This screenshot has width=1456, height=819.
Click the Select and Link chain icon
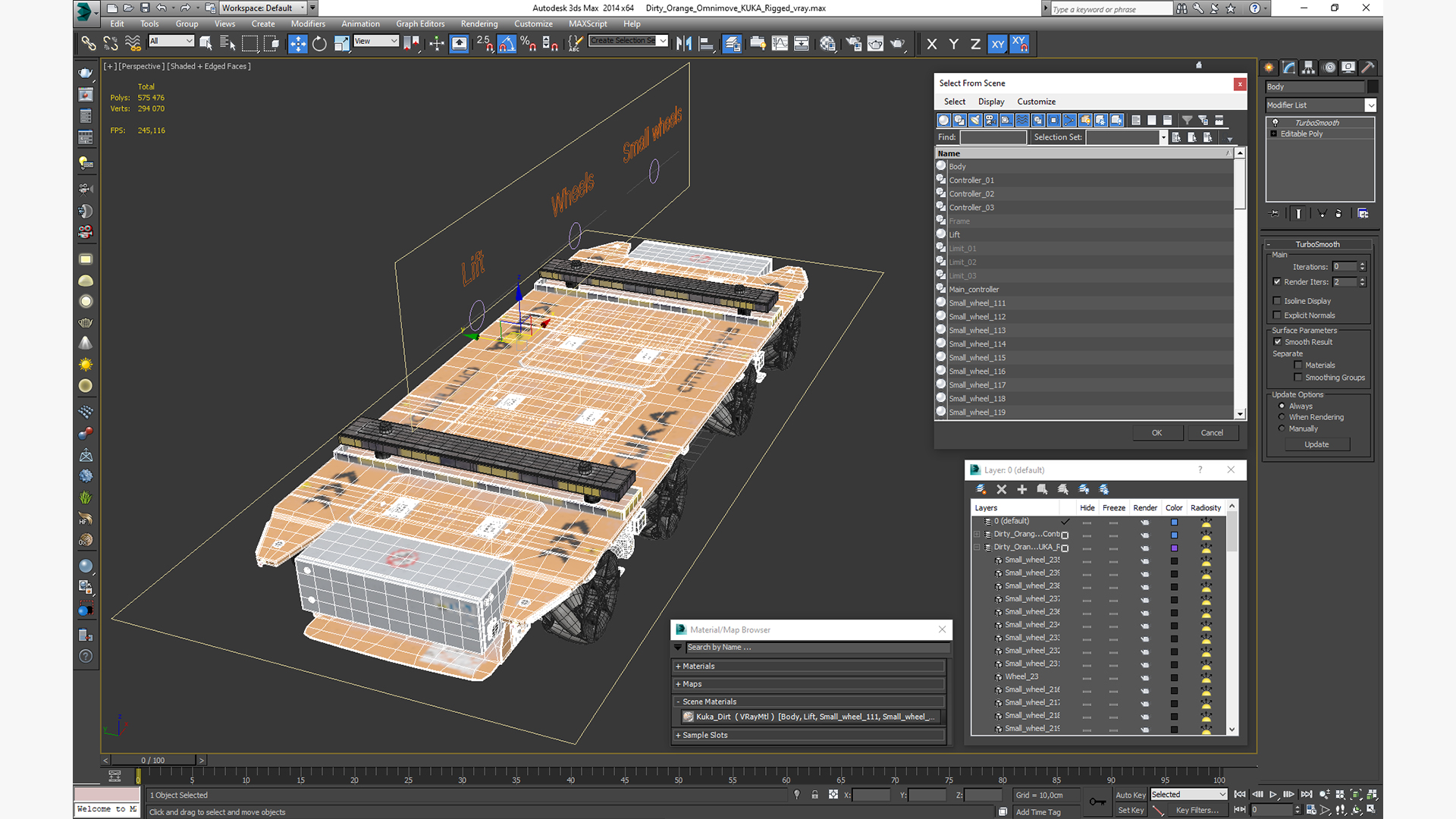(x=89, y=44)
